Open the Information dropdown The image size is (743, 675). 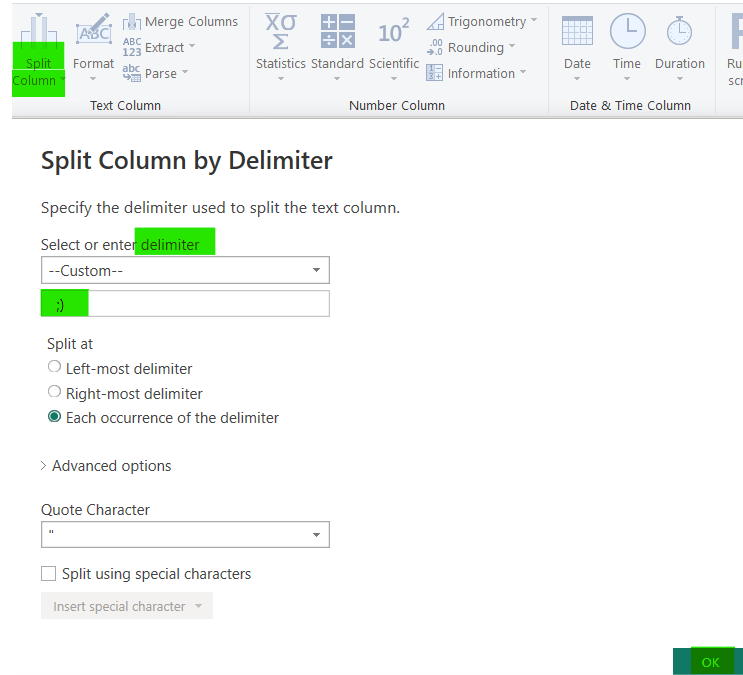[x=476, y=73]
